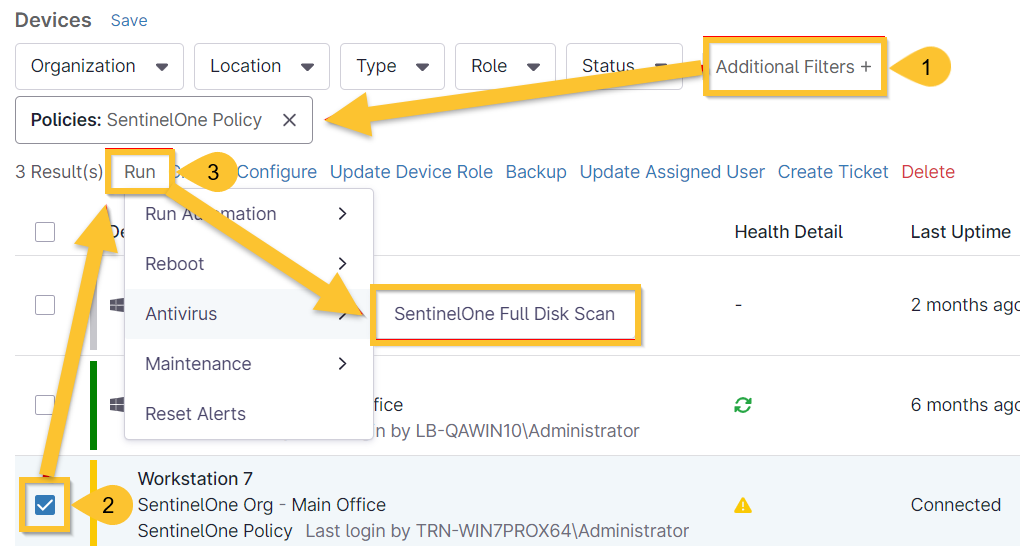Open Maintenance submenu in Run menu
The height and width of the screenshot is (546, 1020).
(246, 364)
